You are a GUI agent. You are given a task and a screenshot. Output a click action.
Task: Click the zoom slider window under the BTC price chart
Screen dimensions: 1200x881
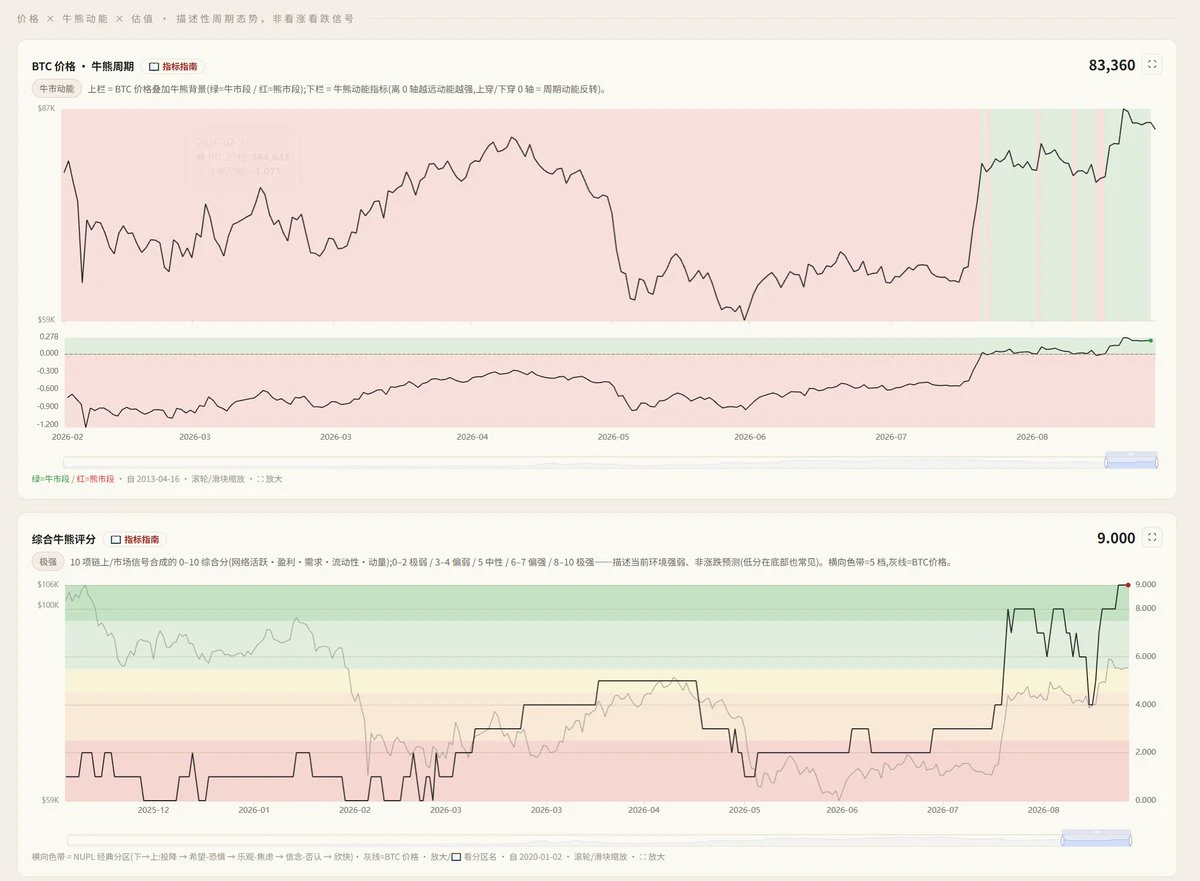click(x=1131, y=460)
